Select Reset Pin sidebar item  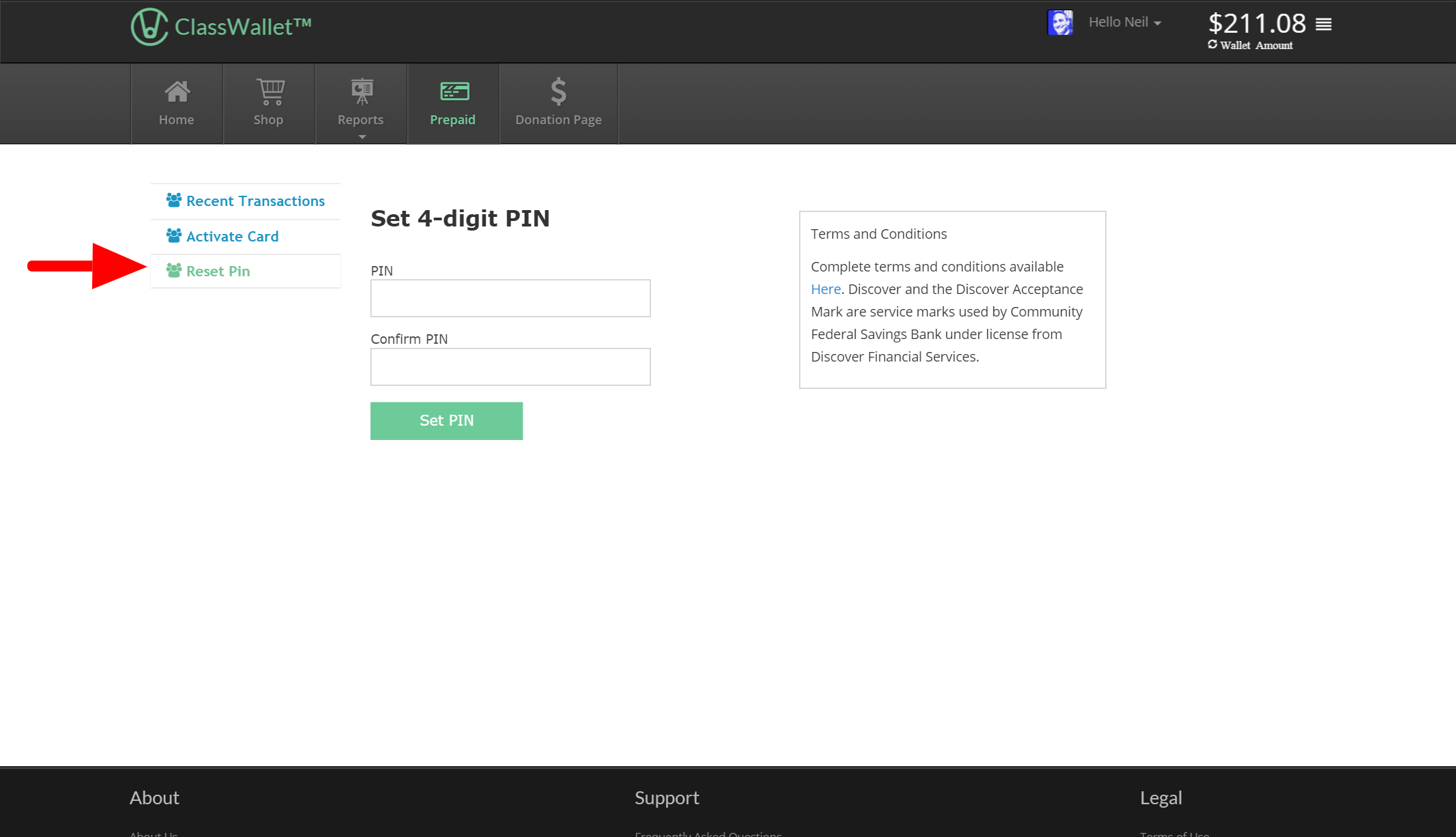pos(218,271)
